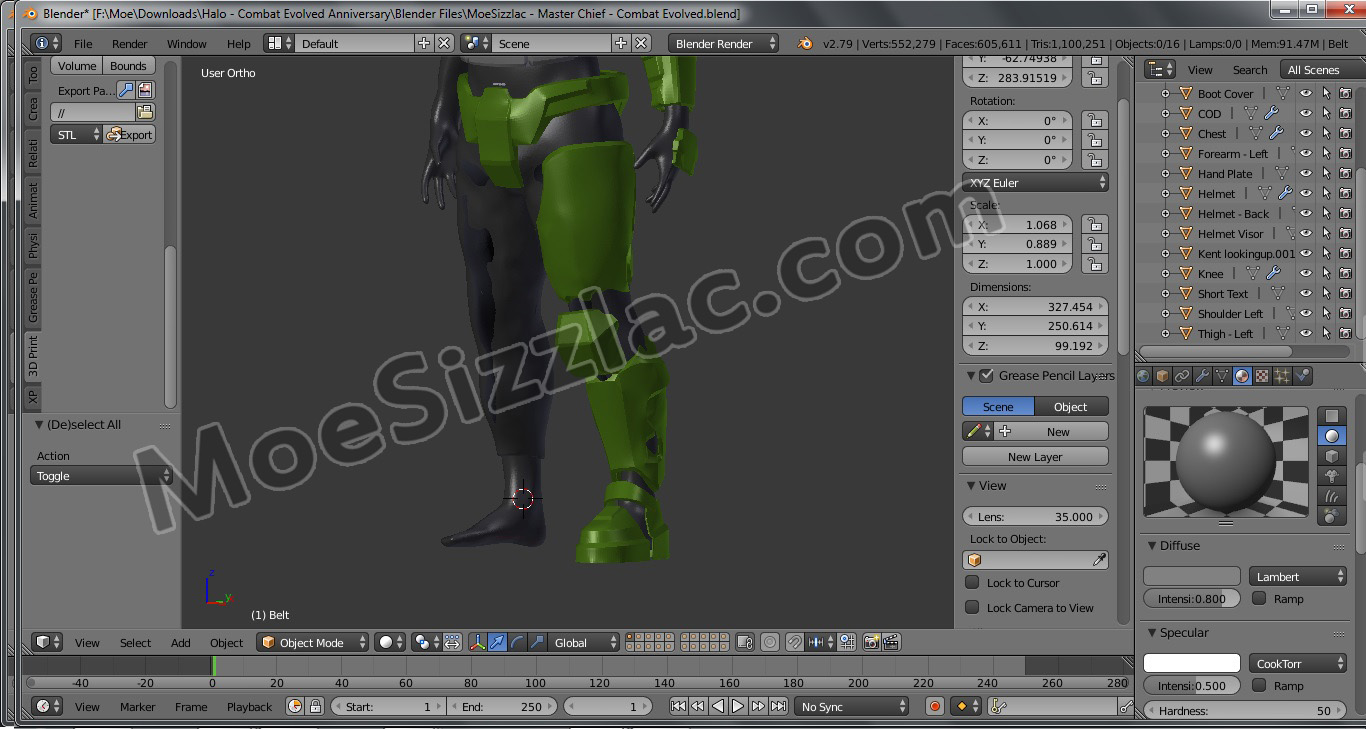The width and height of the screenshot is (1366, 729).
Task: Click the Scale manipulator icon
Action: pyautogui.click(x=537, y=642)
